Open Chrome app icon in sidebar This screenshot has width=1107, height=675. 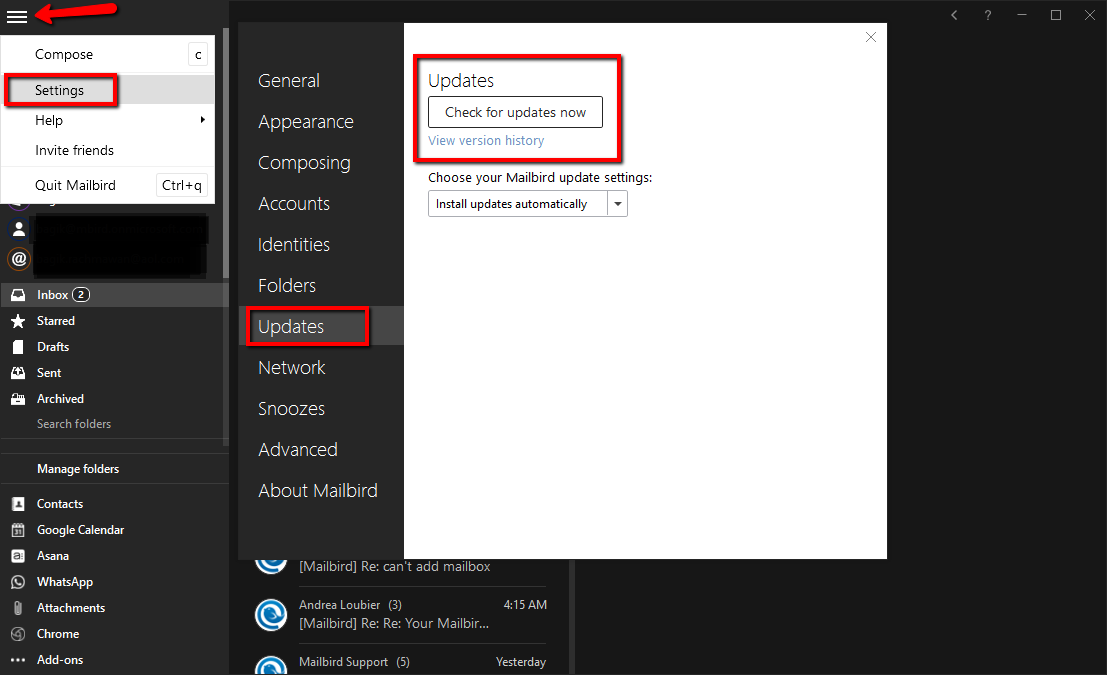[18, 634]
